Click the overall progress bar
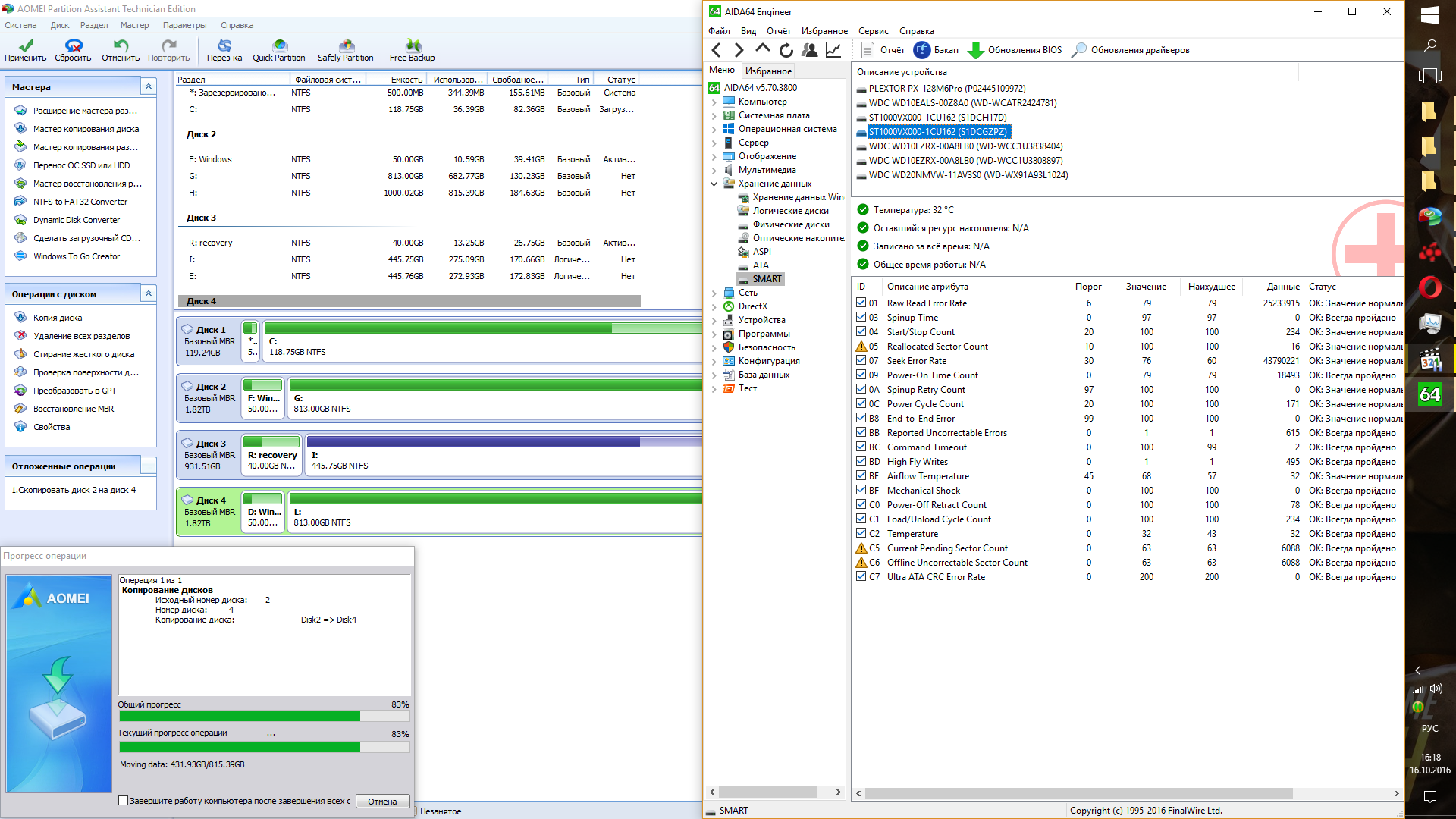This screenshot has height=819, width=1456. [264, 717]
